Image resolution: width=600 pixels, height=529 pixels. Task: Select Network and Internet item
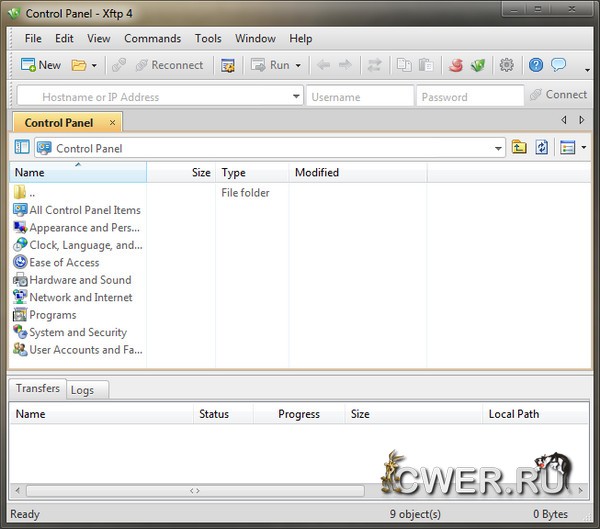tap(80, 297)
